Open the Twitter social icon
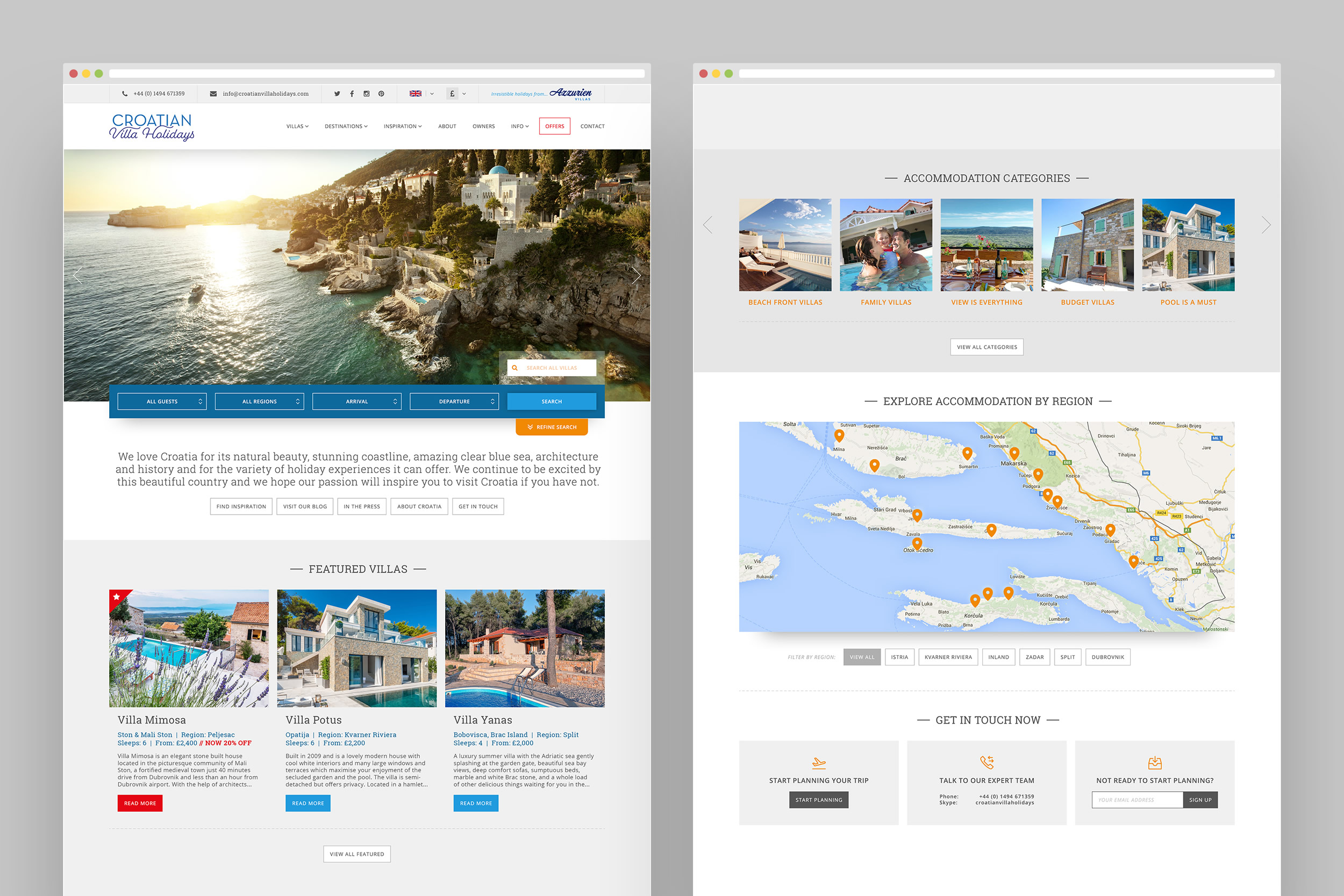Viewport: 1344px width, 896px height. pos(337,94)
